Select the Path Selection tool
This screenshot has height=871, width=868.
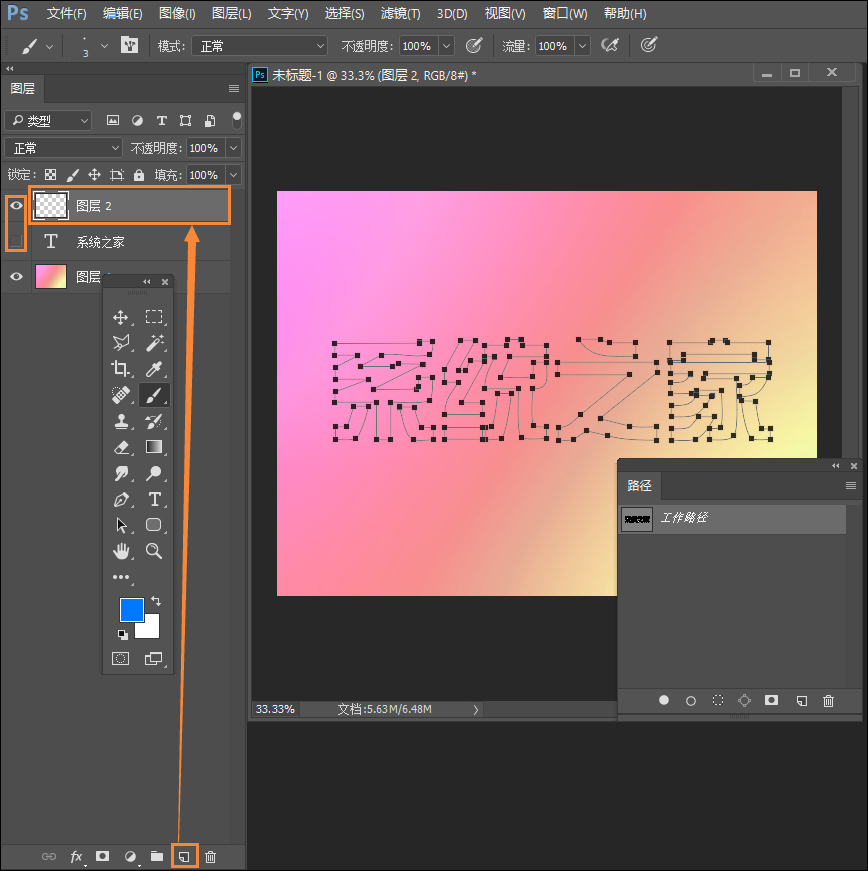(121, 525)
